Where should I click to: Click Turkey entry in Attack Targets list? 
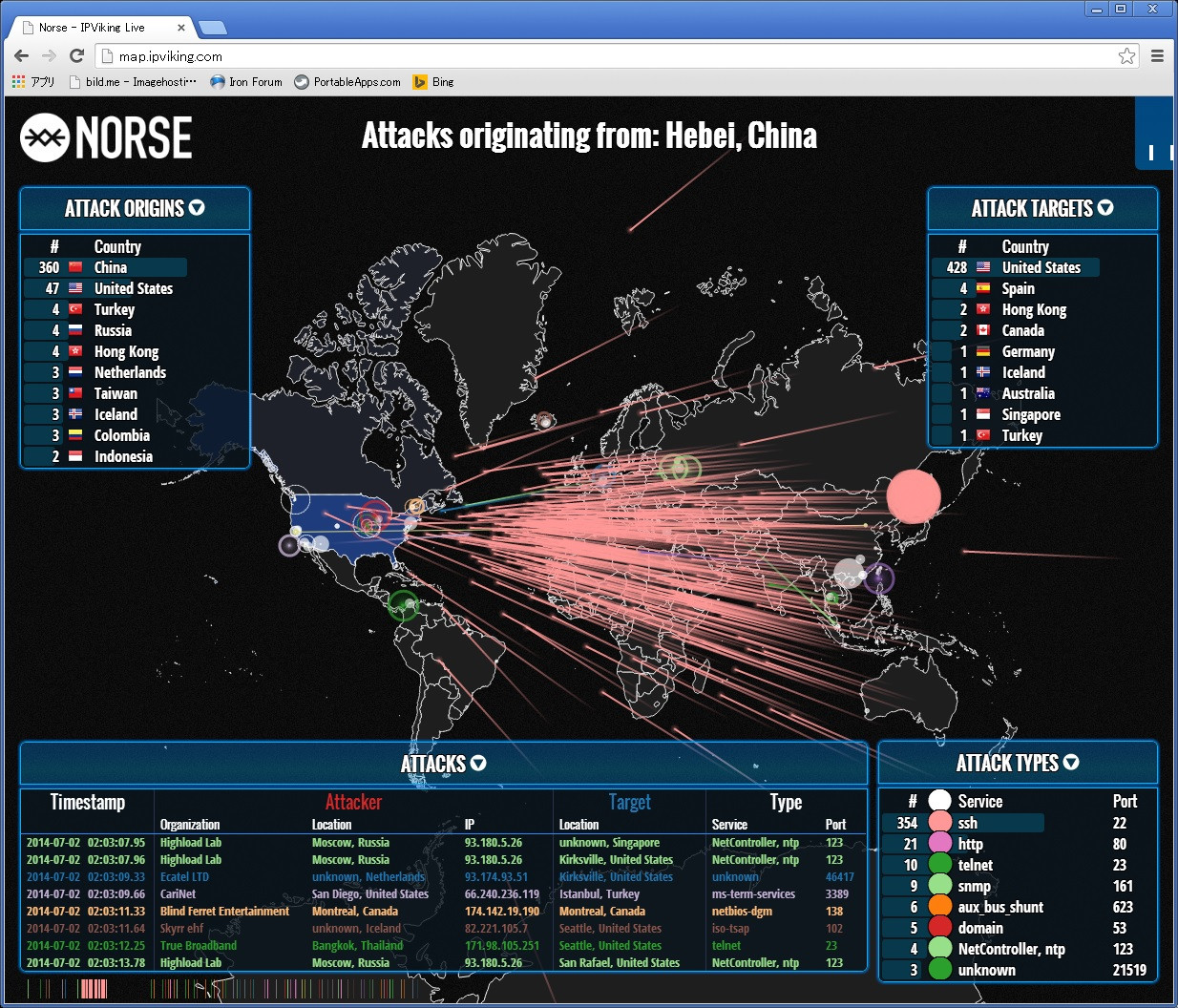pyautogui.click(x=1022, y=435)
